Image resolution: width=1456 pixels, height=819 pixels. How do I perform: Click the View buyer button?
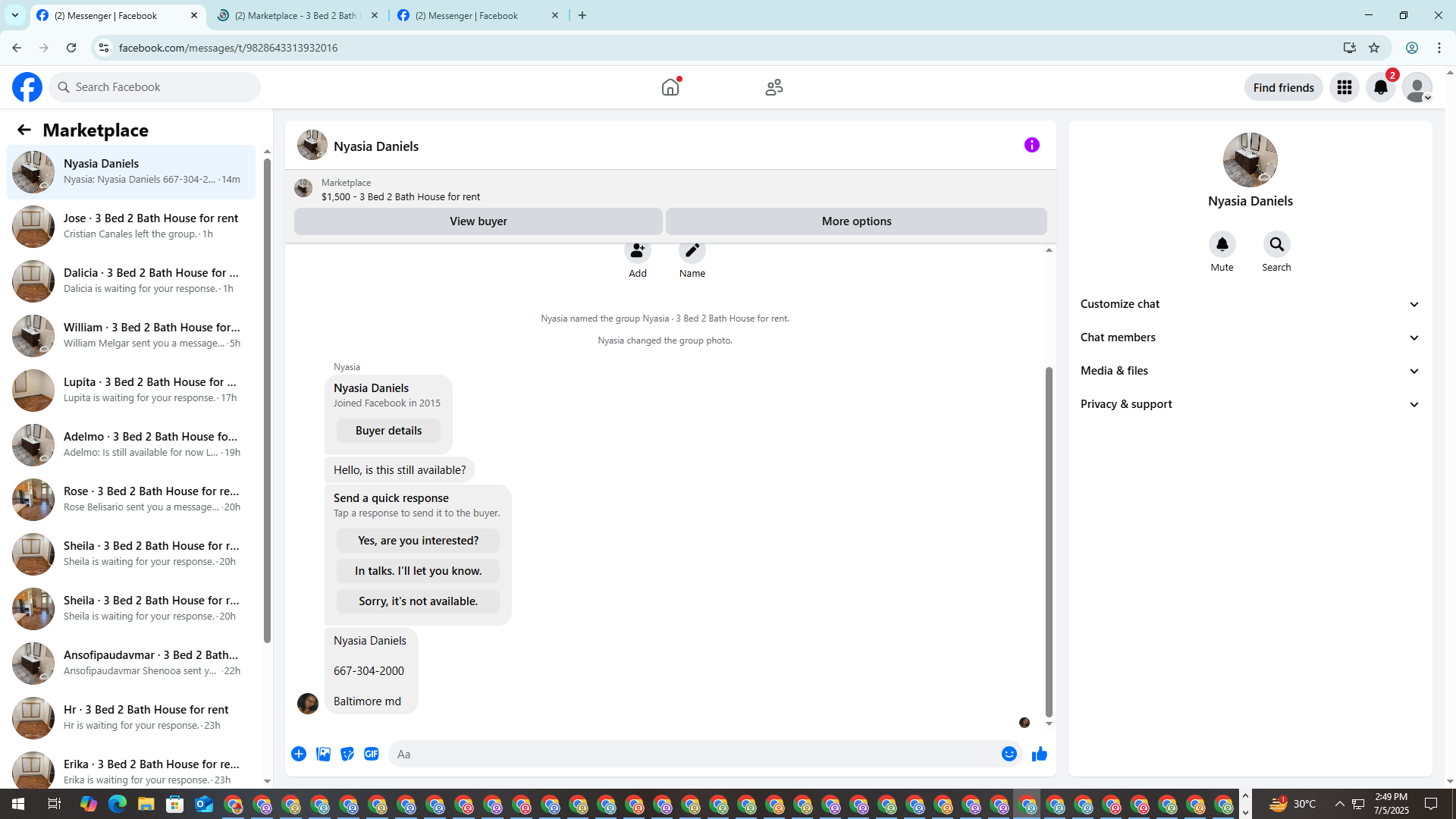478,221
